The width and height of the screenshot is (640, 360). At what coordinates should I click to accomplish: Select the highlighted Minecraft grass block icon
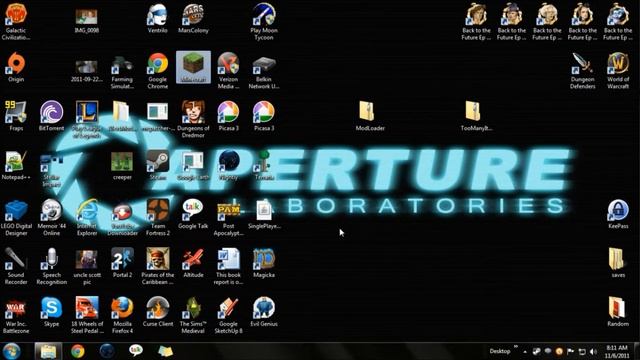[x=193, y=67]
